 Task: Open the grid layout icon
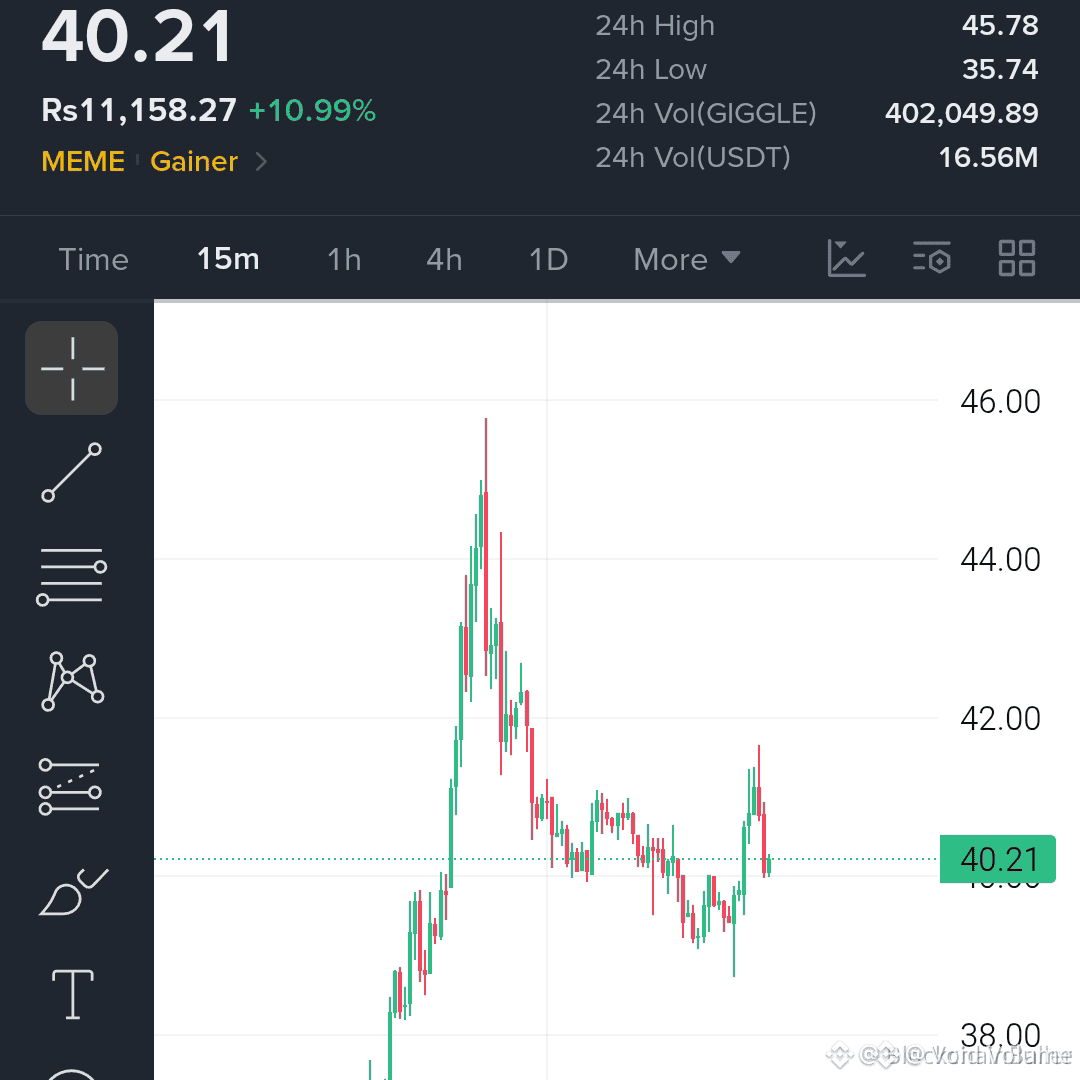1017,258
